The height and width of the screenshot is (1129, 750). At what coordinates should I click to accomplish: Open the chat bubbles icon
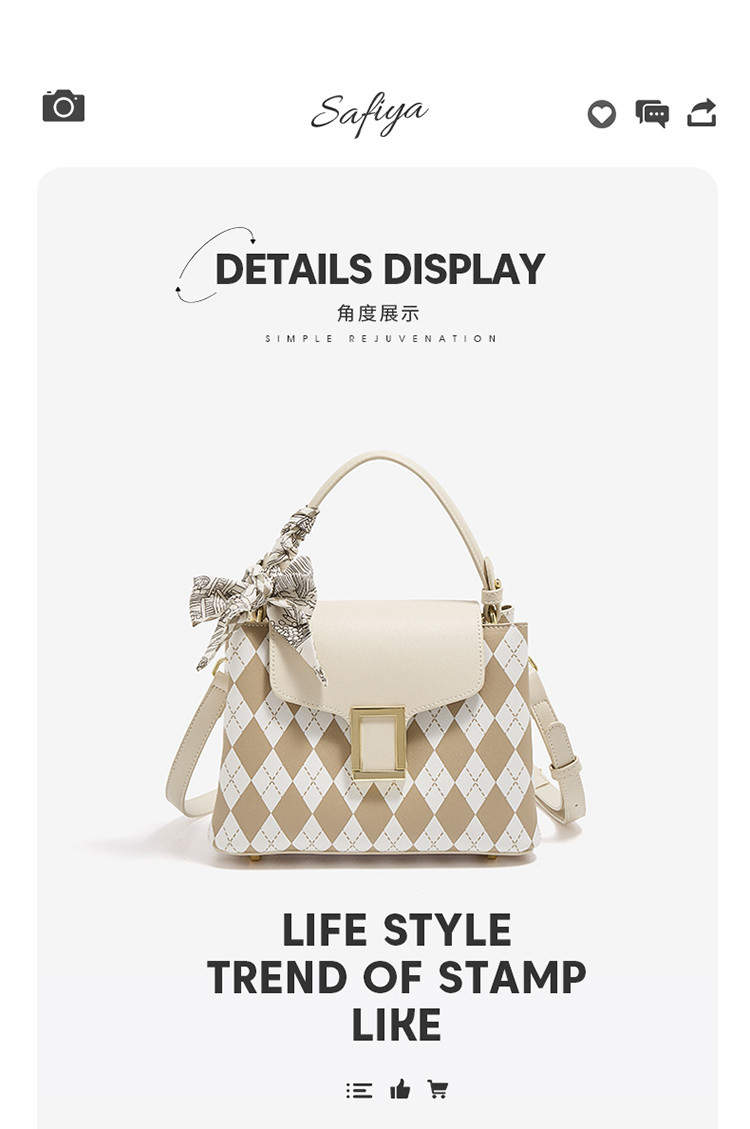(652, 114)
